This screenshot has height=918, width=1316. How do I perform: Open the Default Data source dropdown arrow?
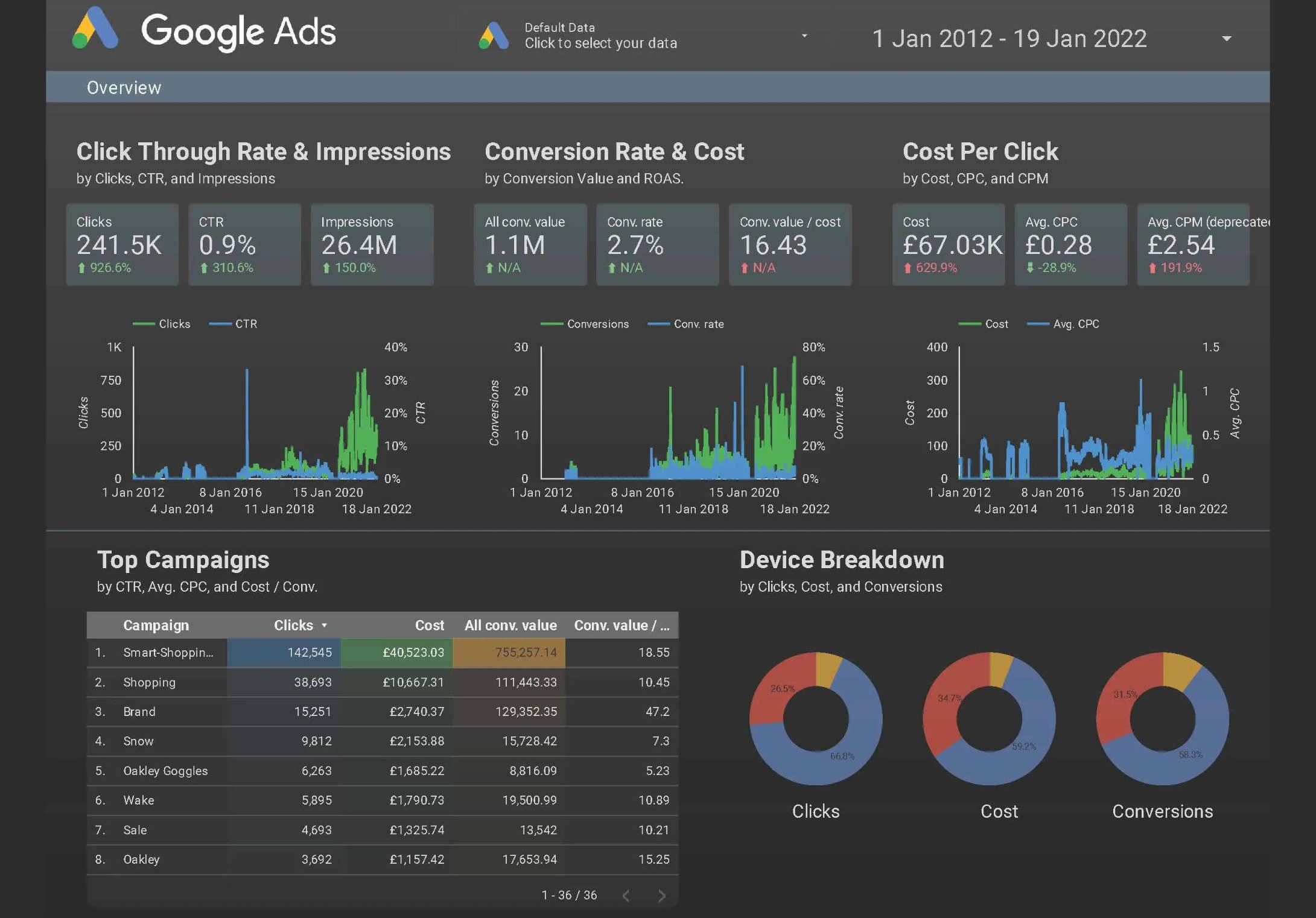tap(804, 36)
